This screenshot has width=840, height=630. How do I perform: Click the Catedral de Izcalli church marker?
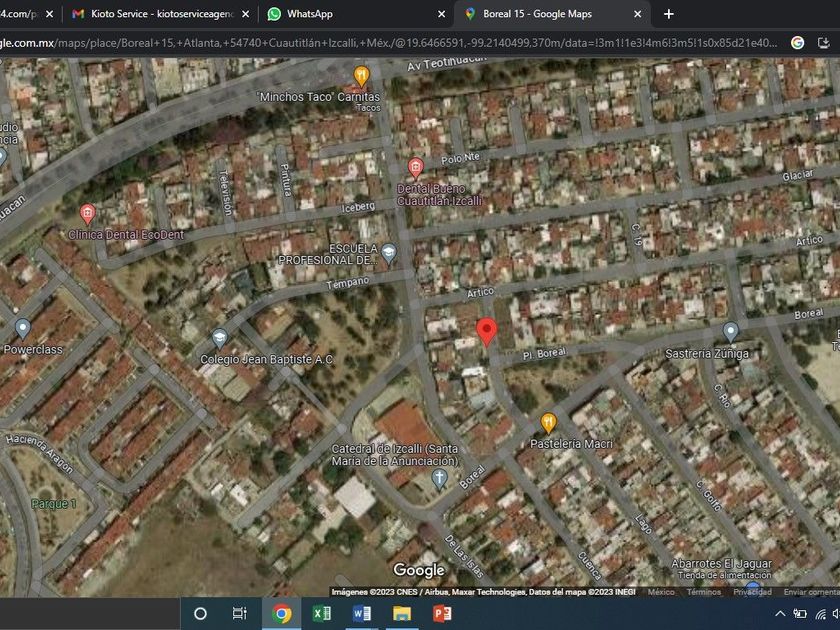coord(439,478)
